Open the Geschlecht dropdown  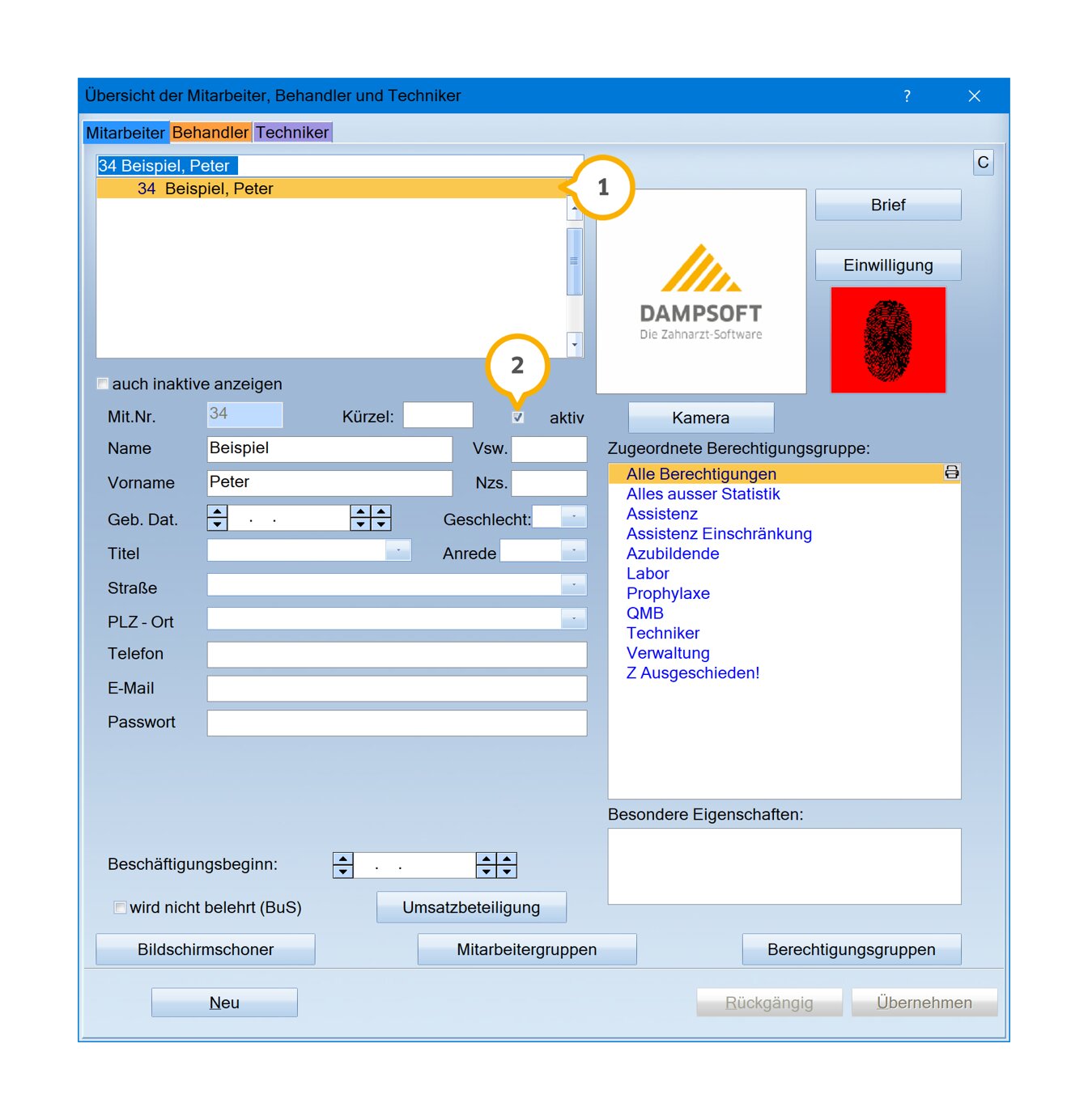coord(574,516)
